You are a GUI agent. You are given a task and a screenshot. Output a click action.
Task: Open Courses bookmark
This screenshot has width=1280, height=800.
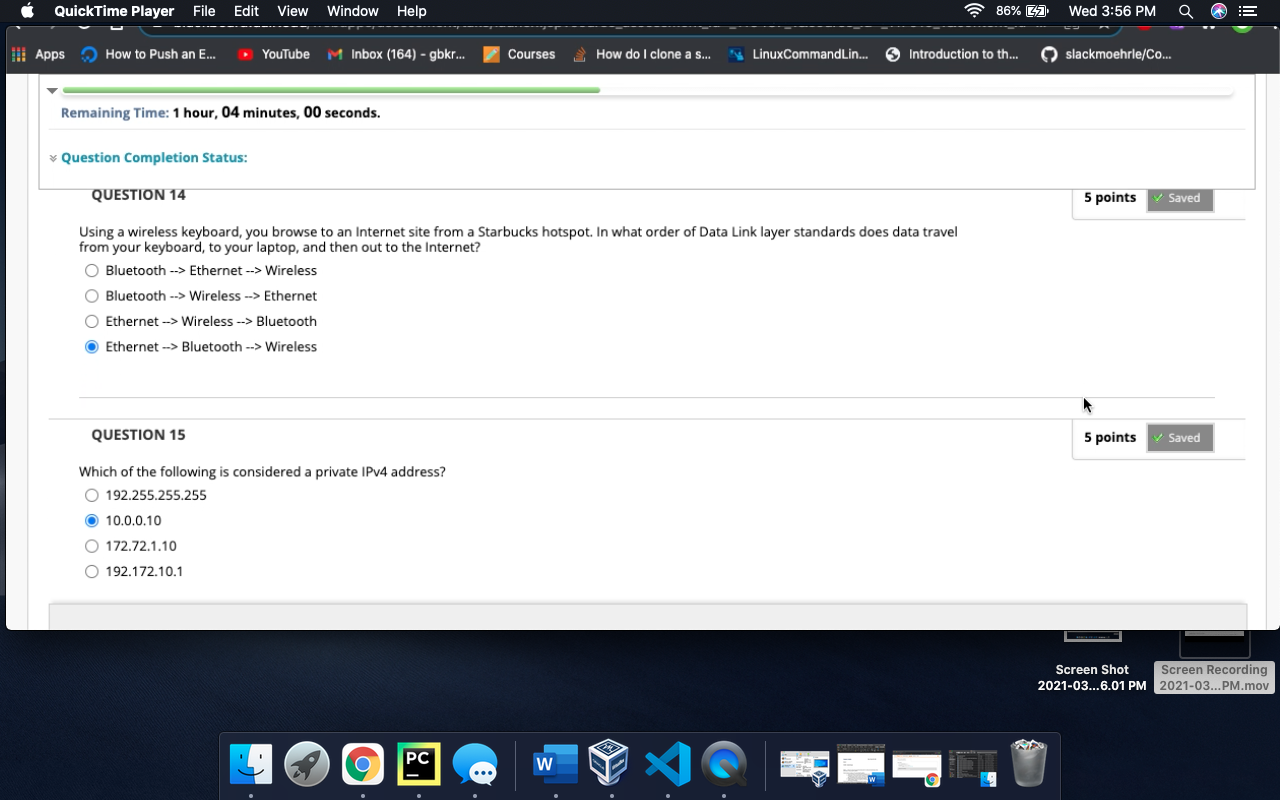(519, 54)
